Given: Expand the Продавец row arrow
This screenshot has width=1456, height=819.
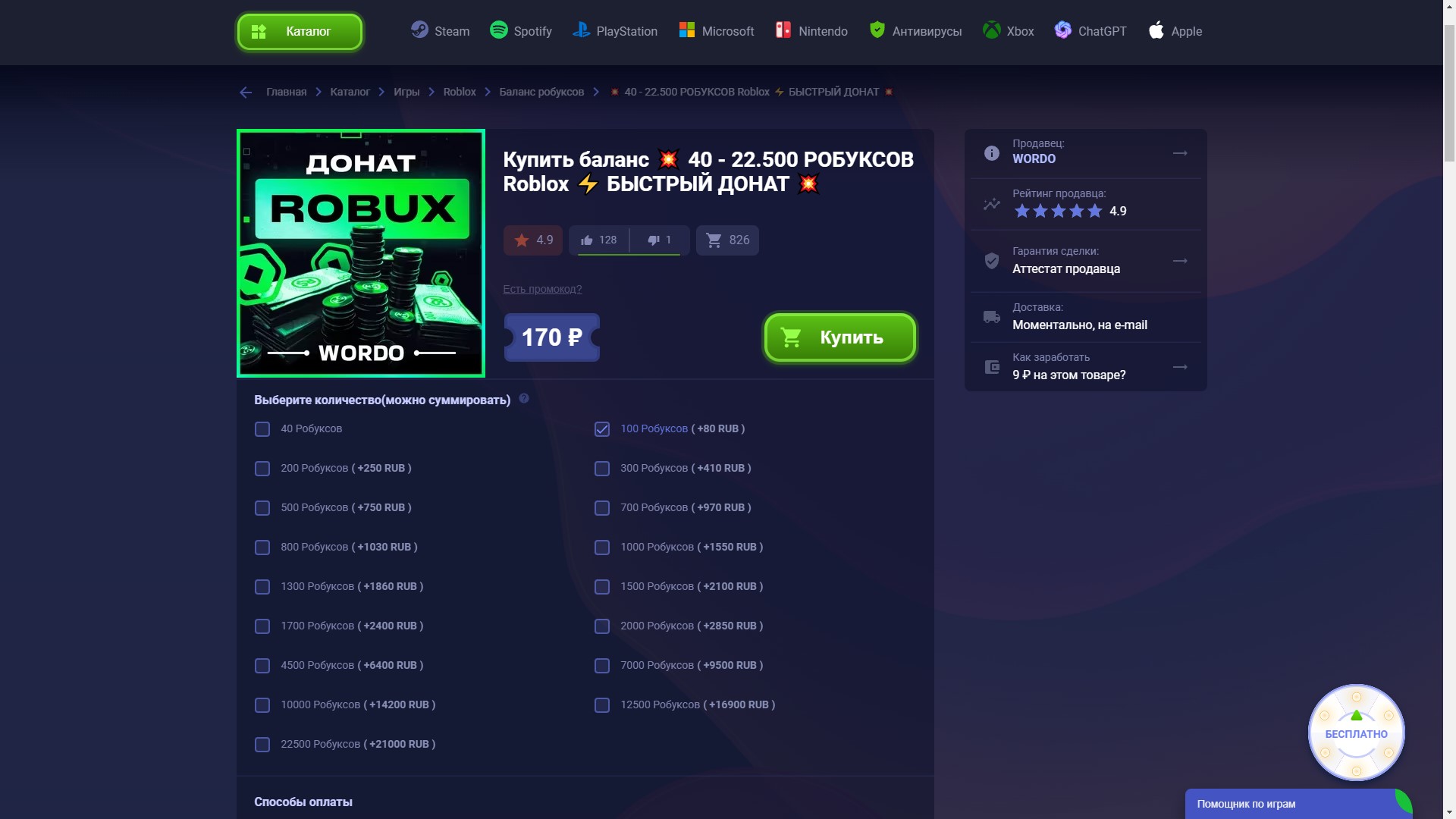Looking at the screenshot, I should (x=1180, y=153).
